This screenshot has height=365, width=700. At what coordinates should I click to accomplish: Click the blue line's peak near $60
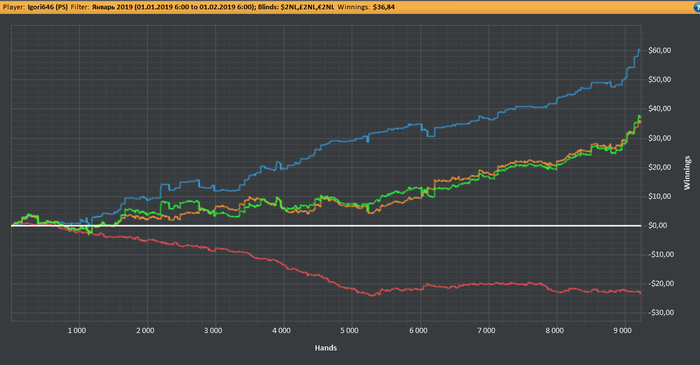coord(639,50)
